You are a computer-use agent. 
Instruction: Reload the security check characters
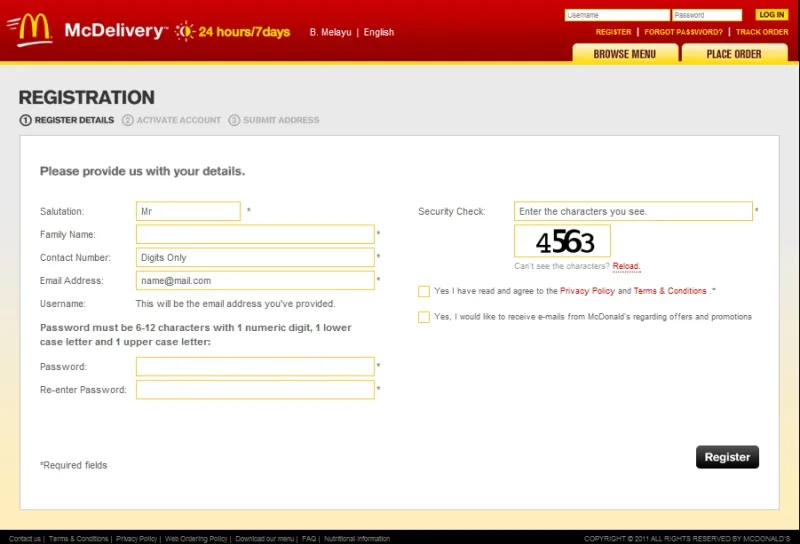626,266
